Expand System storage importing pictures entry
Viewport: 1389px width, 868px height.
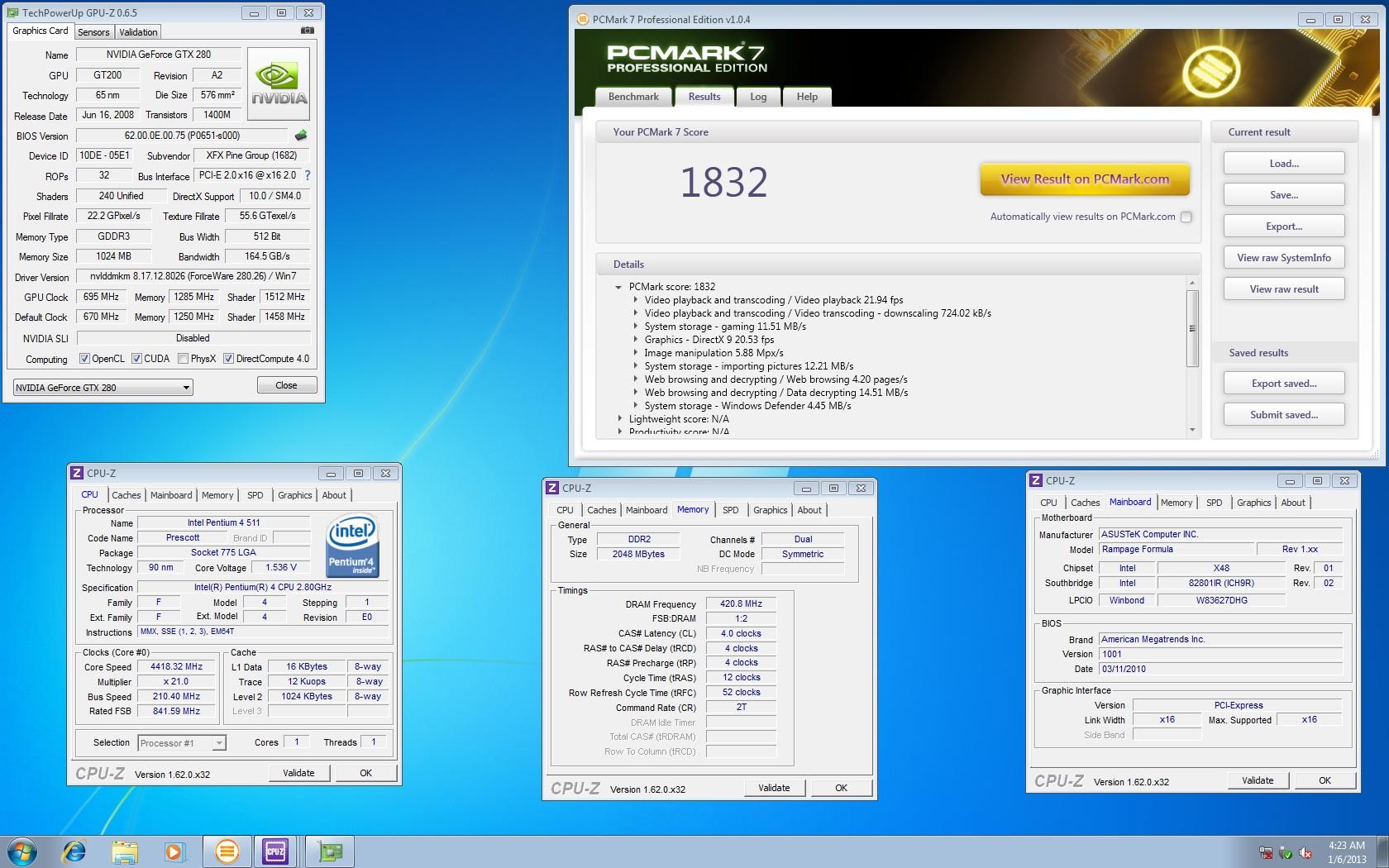[x=635, y=366]
